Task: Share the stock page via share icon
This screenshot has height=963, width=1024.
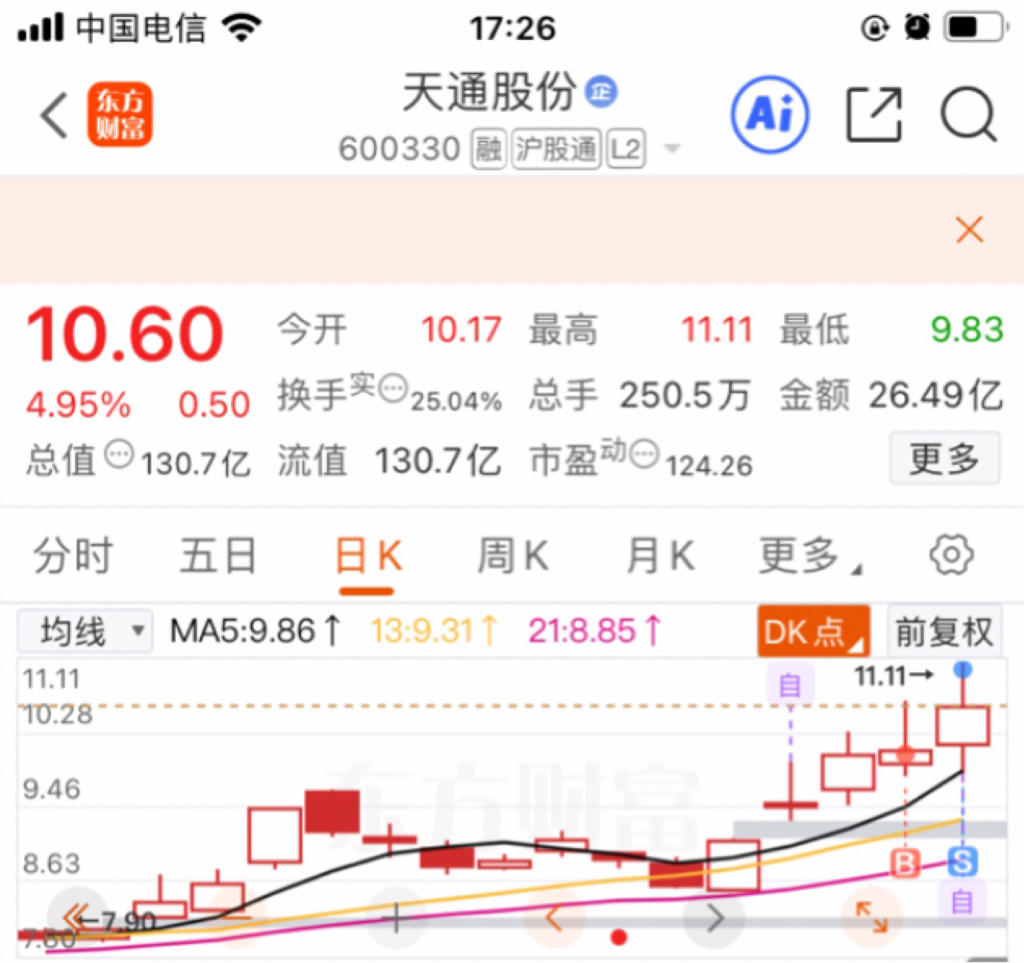Action: (874, 114)
